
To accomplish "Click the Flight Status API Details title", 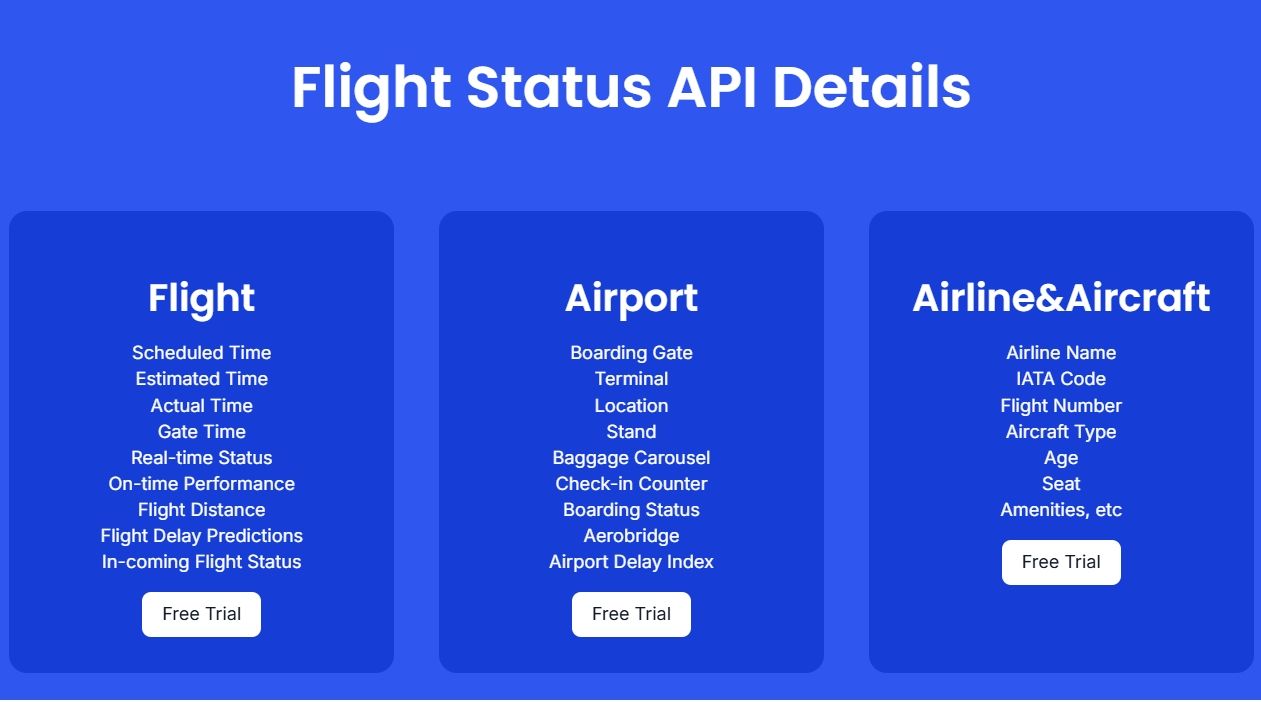I will tap(631, 88).
